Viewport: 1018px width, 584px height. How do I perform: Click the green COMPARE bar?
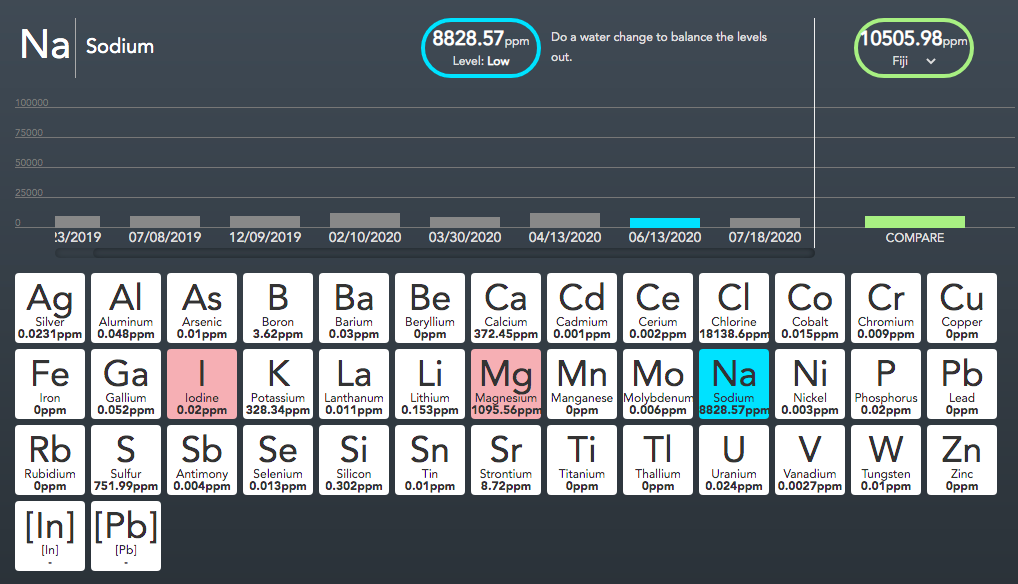point(914,222)
